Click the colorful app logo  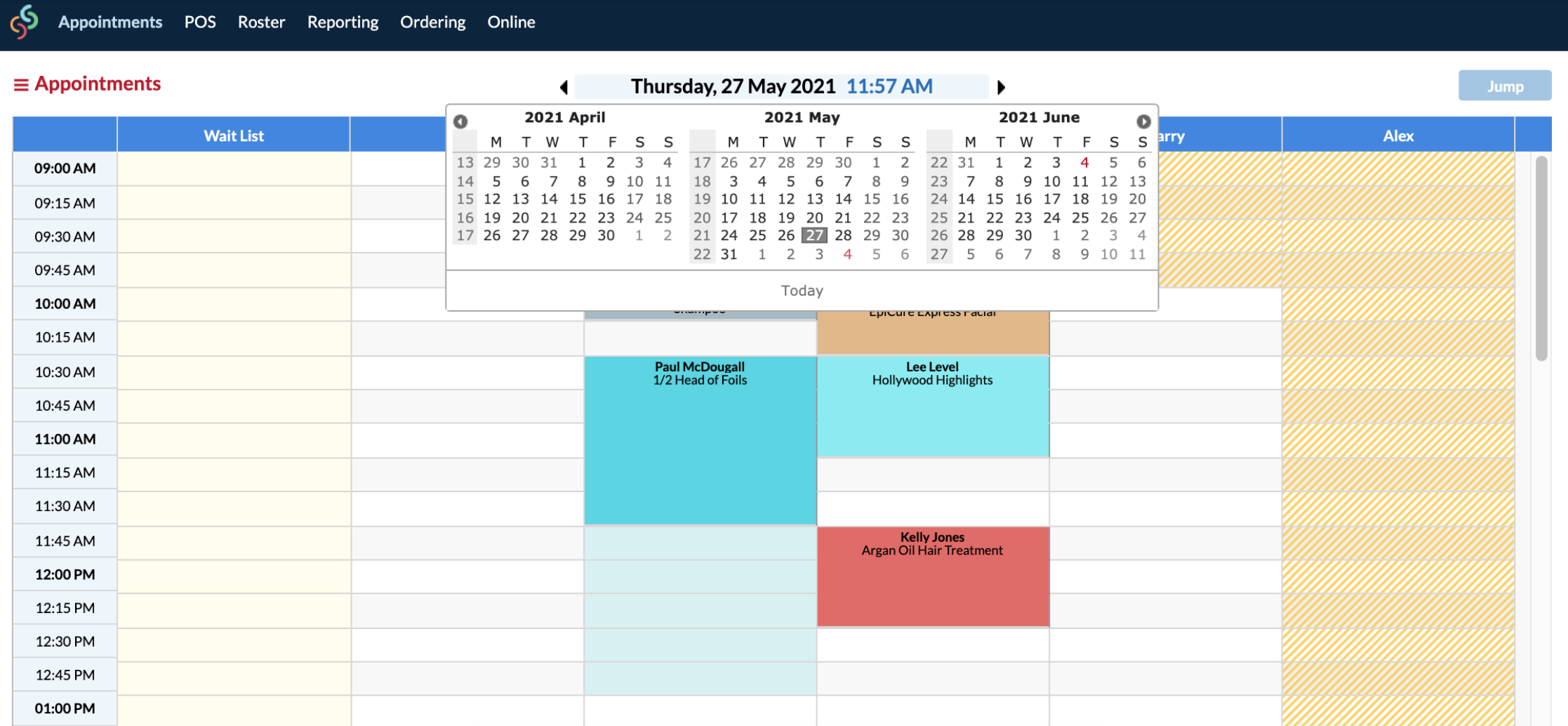point(23,21)
